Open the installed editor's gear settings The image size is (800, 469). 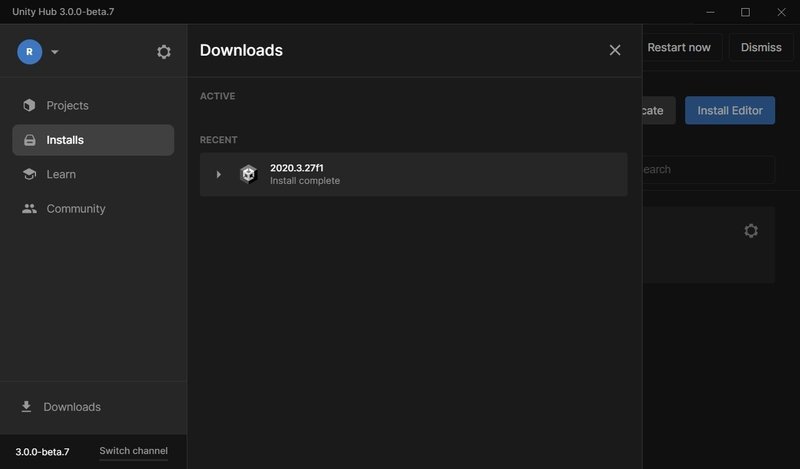coord(751,231)
